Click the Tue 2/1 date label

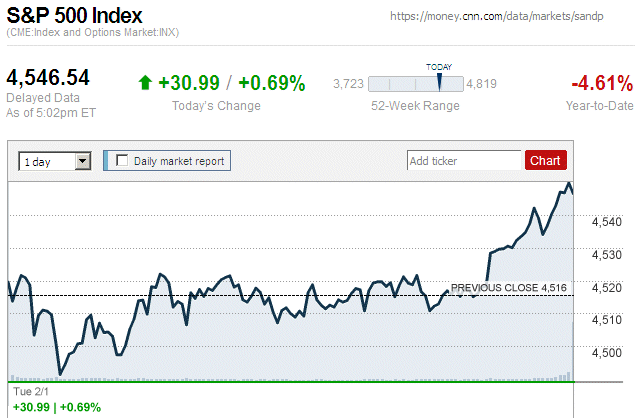pos(29,394)
